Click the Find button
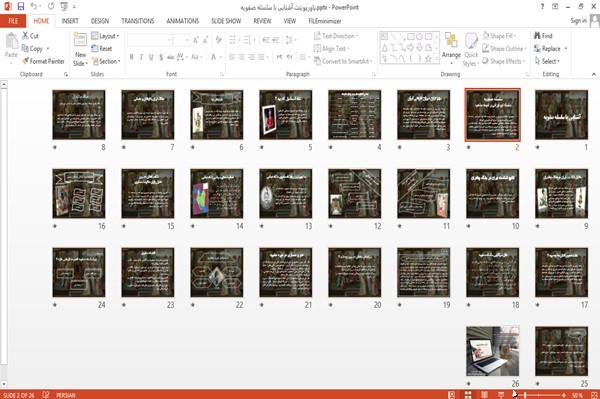The height and width of the screenshot is (399, 600). pos(543,36)
